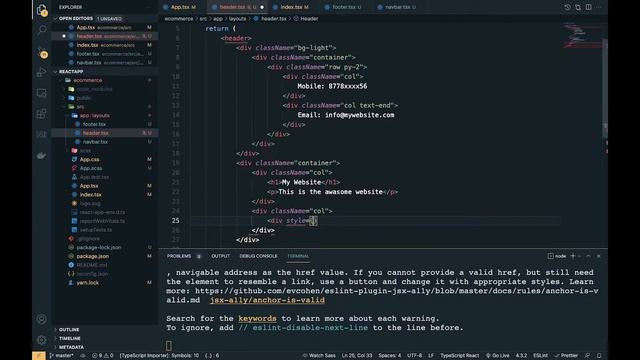Click Prettier in status bar
This screenshot has height=360, width=640.
coord(566,356)
